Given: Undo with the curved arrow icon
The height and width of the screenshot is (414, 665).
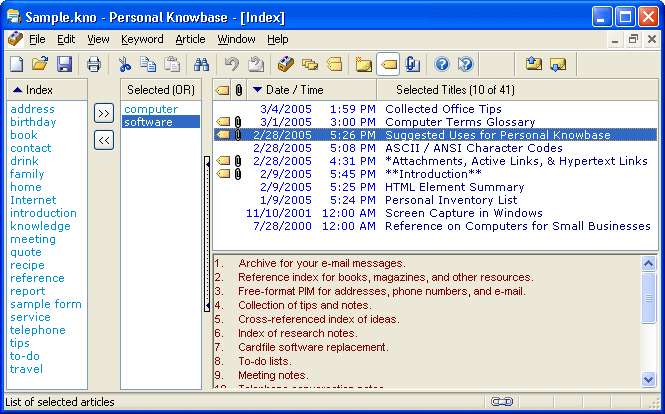Looking at the screenshot, I should coord(232,64).
